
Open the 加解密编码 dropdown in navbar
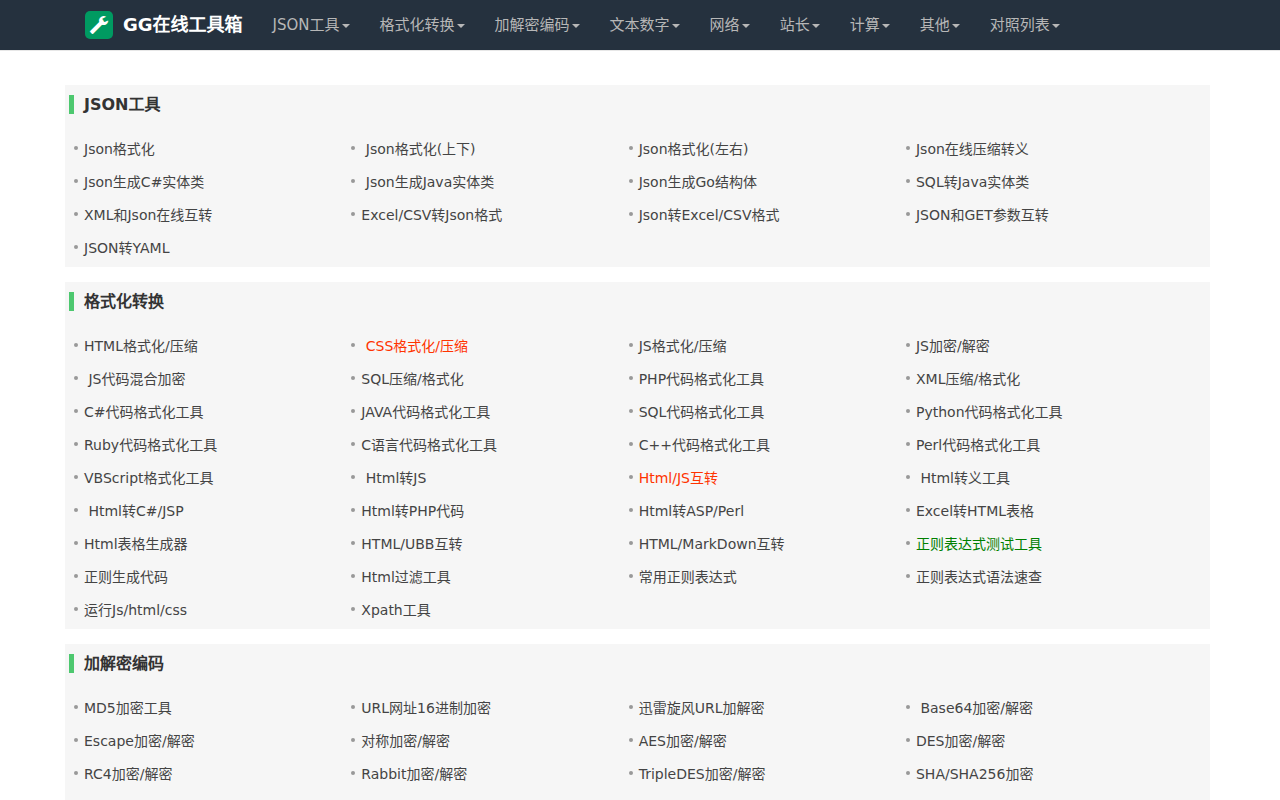tap(536, 25)
